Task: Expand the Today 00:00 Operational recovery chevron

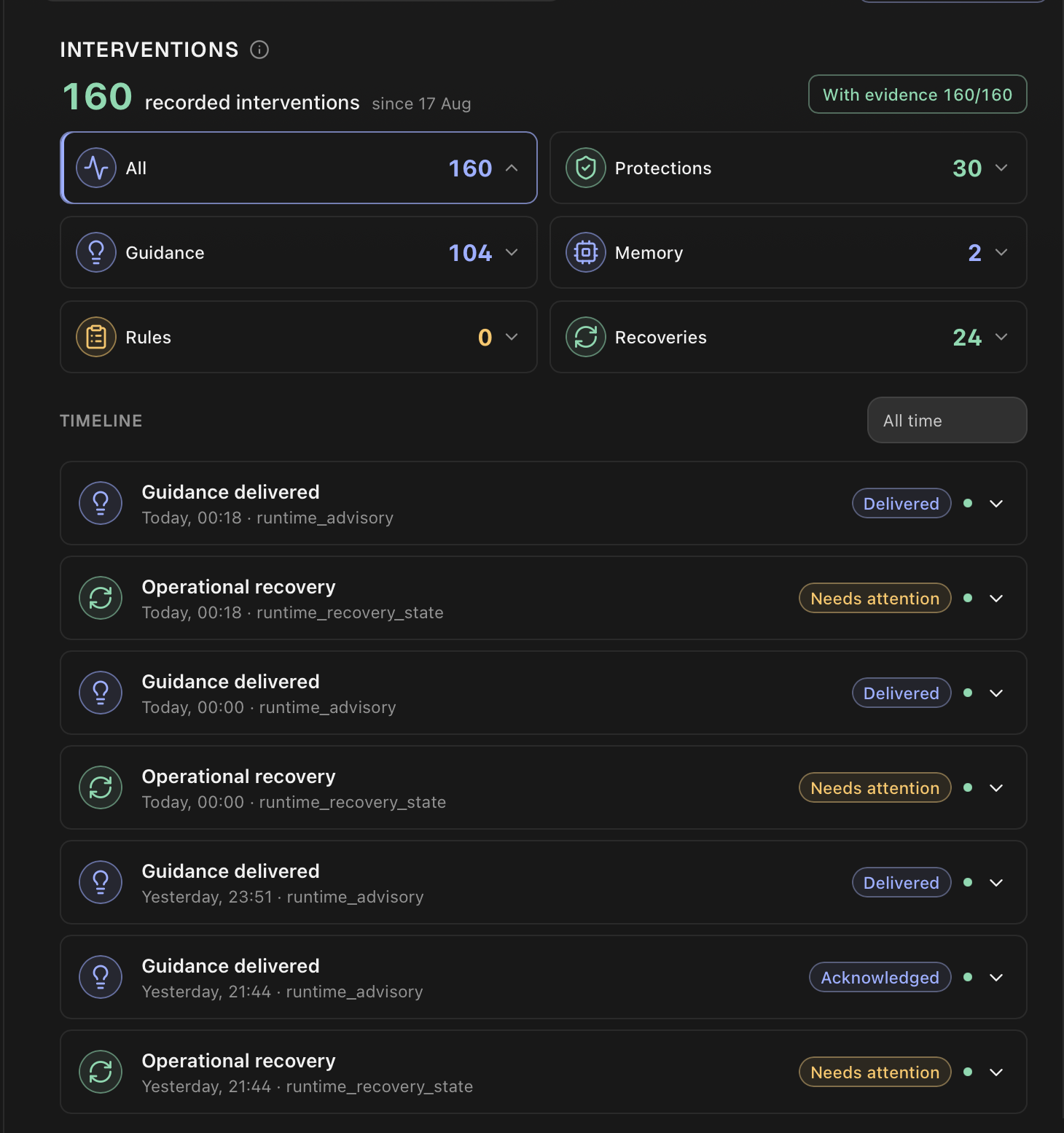Action: click(996, 788)
